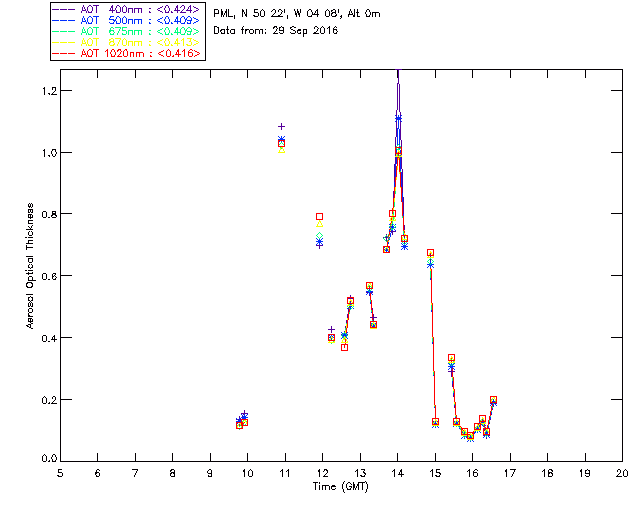
Task: Click the 0.8 y-axis tick label
Action: point(49,214)
